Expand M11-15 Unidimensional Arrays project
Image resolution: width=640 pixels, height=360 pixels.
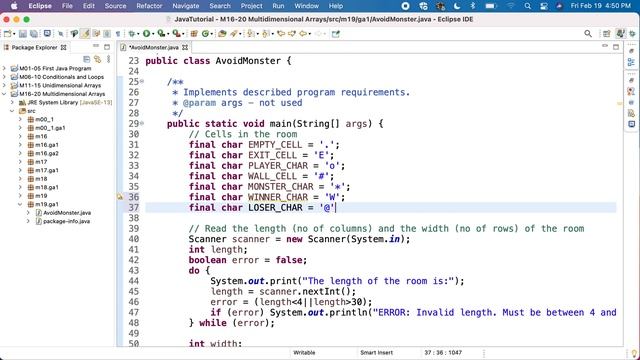(4, 85)
